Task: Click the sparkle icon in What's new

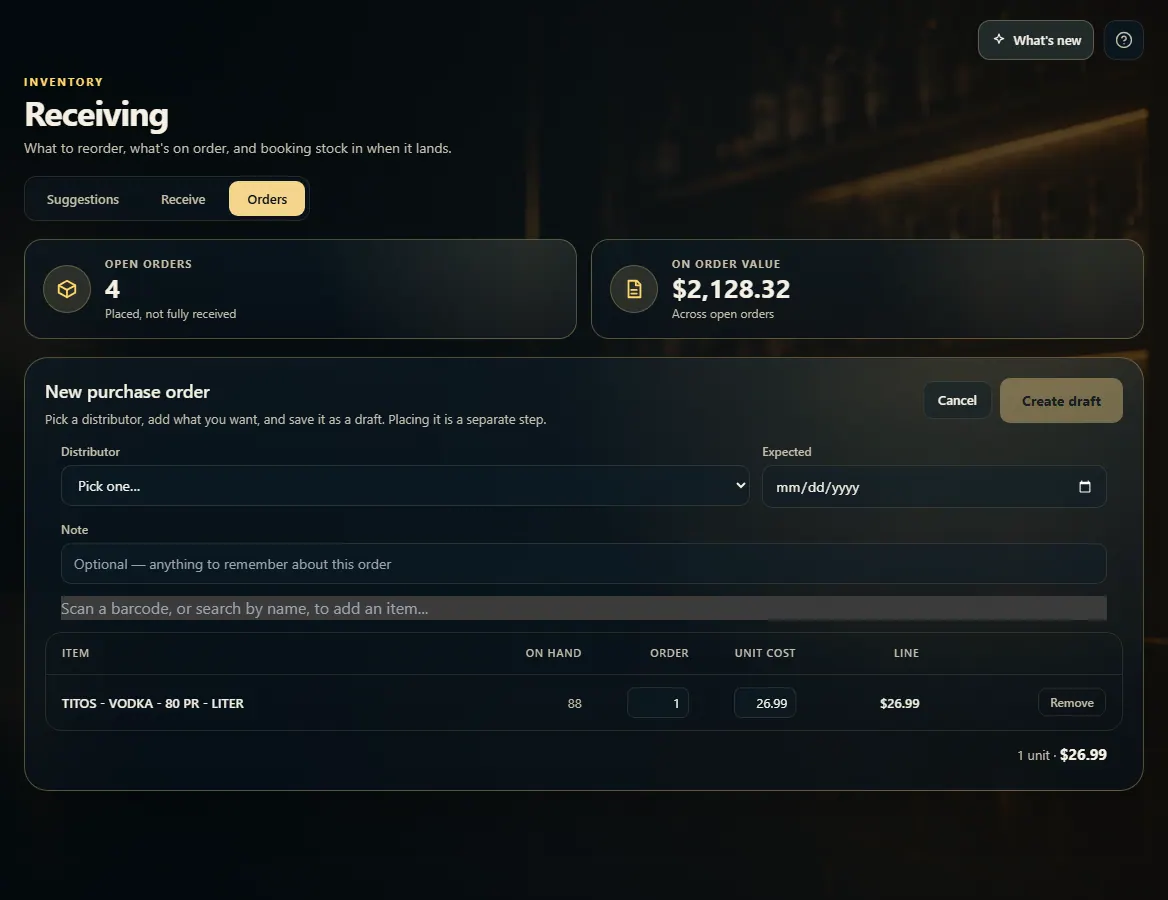Action: [998, 39]
